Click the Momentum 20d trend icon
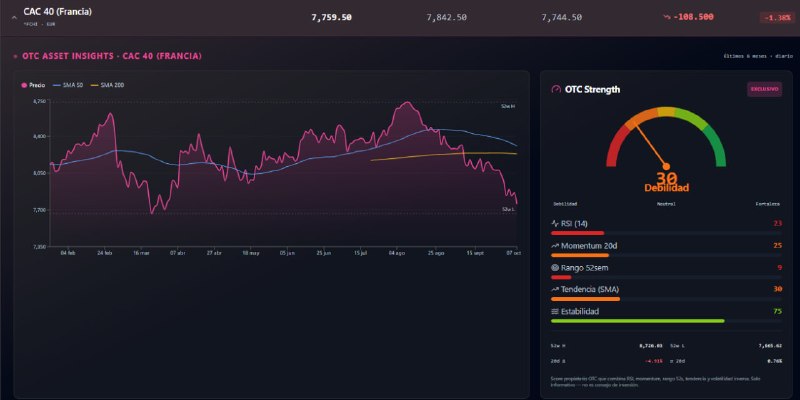 click(x=555, y=246)
